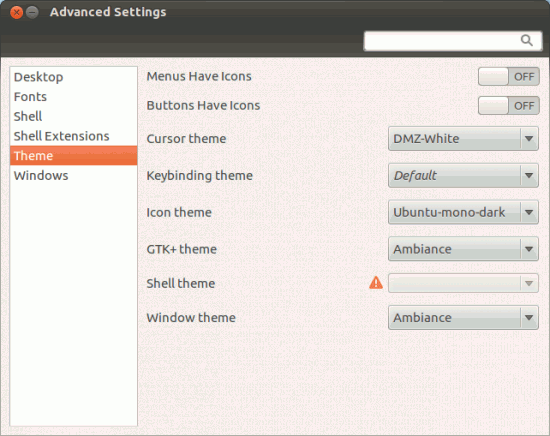Open the GTK+ theme dropdown

tap(463, 249)
